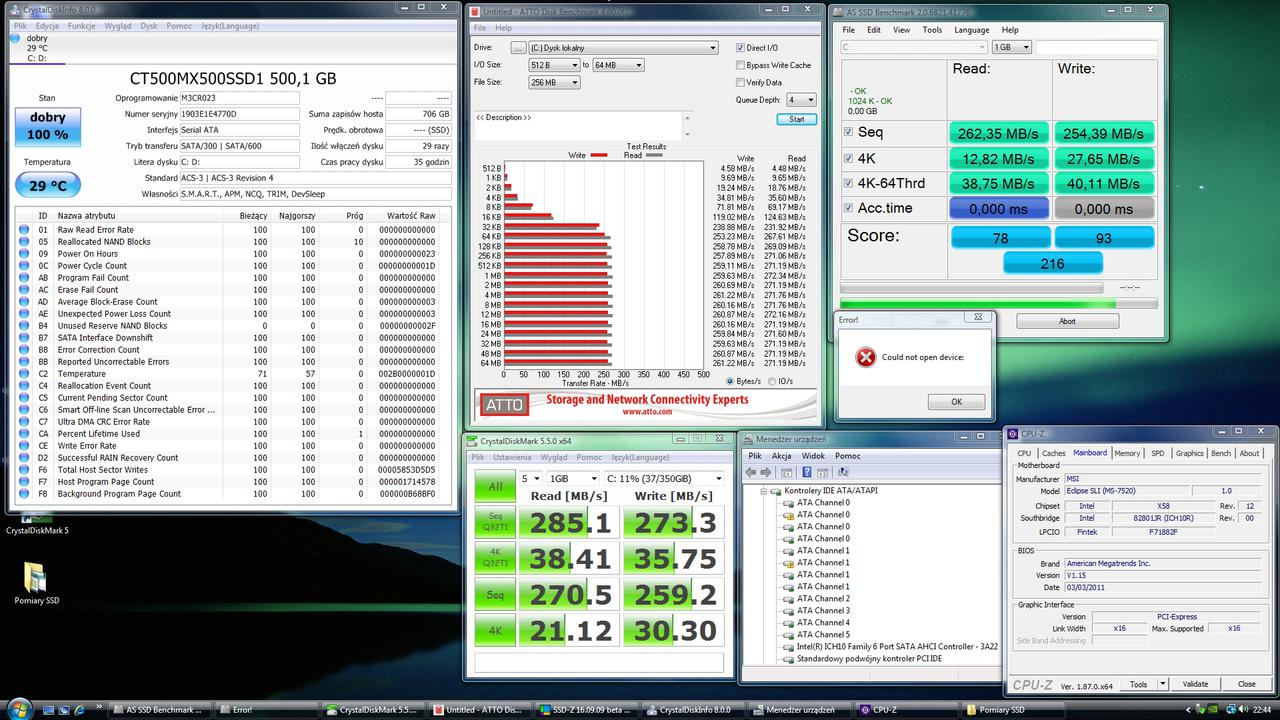Click the ATTO Disk Benchmark title bar icon
This screenshot has width=1280, height=720.
(476, 11)
